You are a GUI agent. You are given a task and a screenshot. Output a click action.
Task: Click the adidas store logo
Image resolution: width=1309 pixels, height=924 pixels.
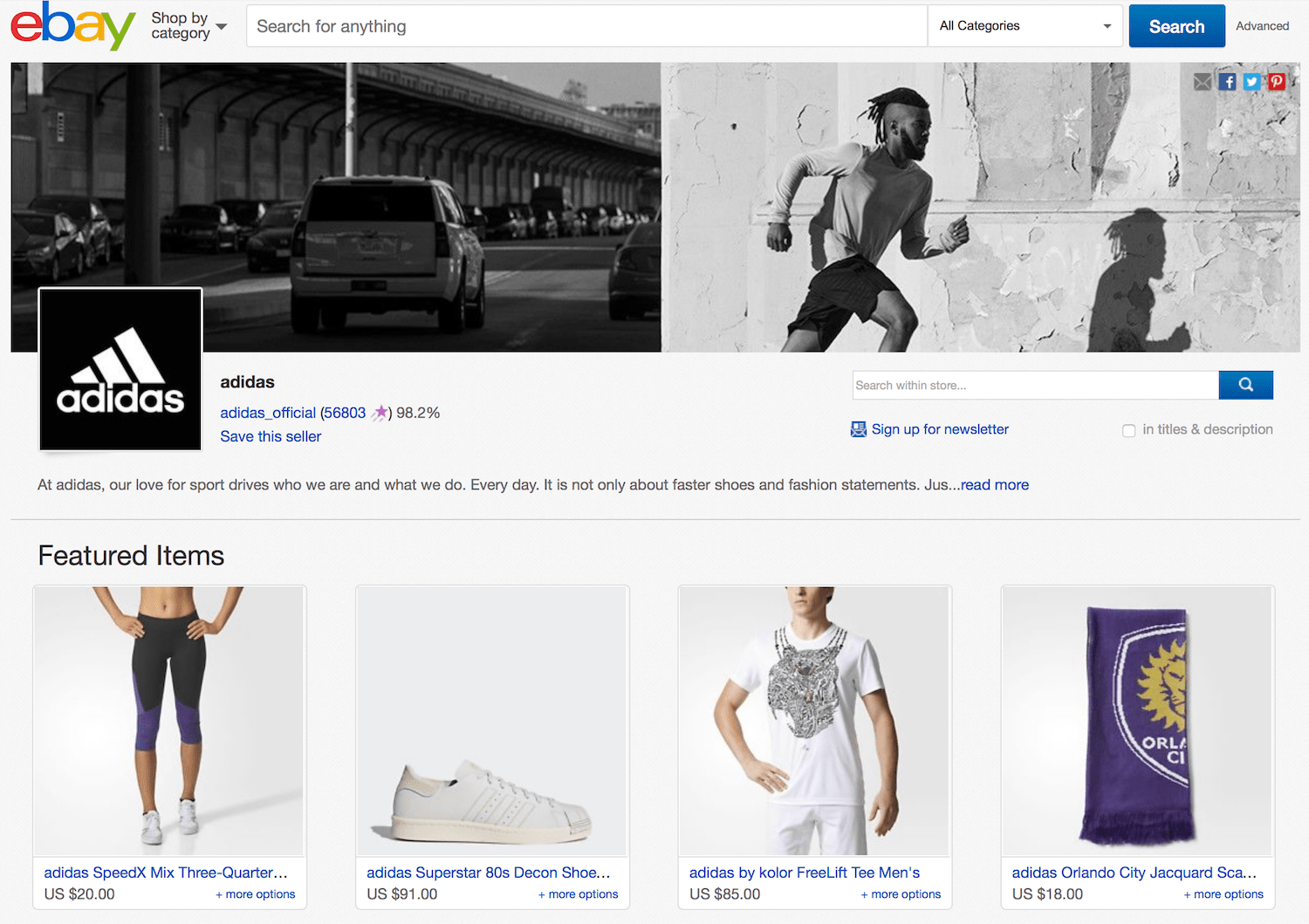120,369
